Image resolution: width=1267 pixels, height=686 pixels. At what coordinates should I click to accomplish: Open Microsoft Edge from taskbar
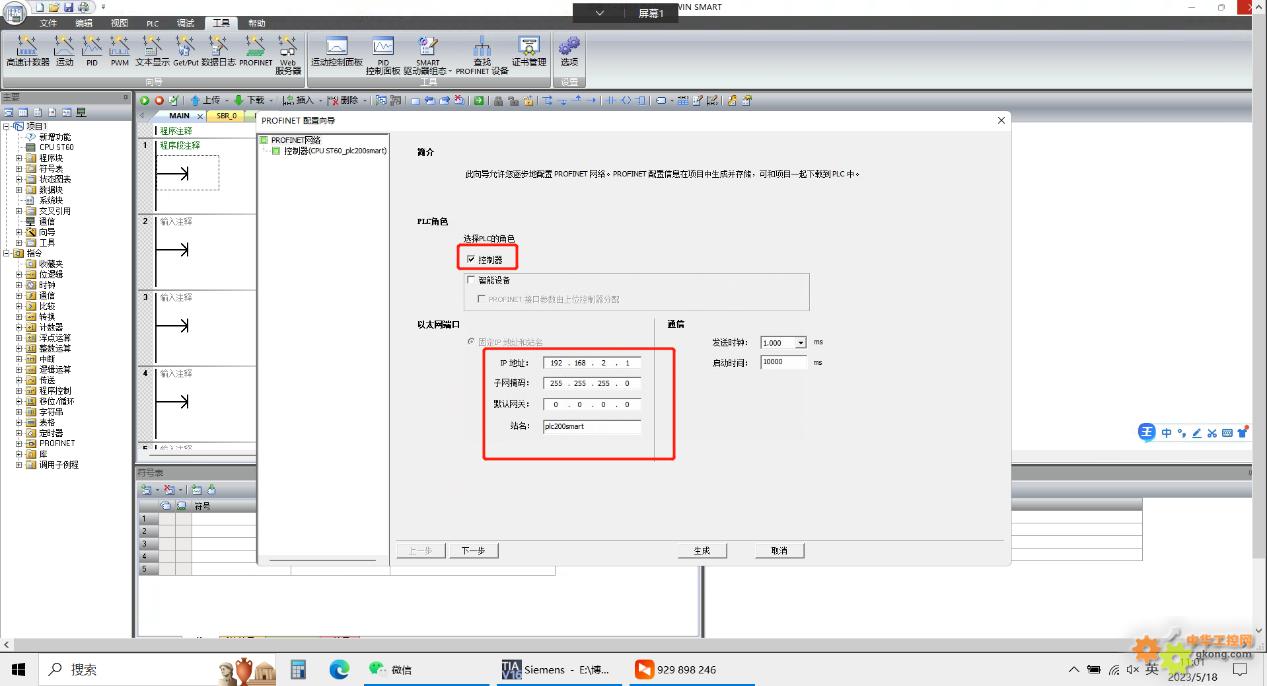339,670
